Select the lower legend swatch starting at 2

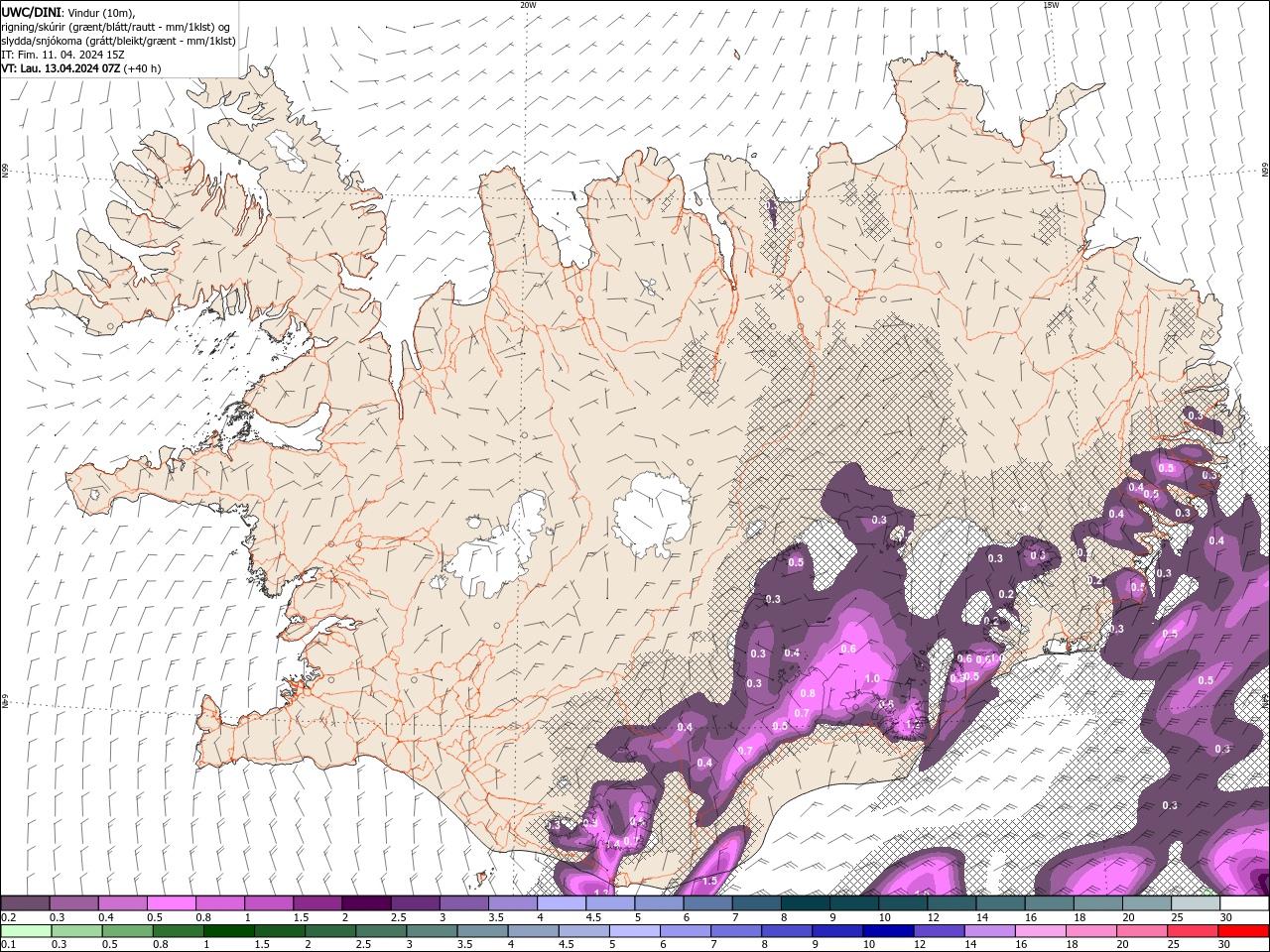point(330,931)
